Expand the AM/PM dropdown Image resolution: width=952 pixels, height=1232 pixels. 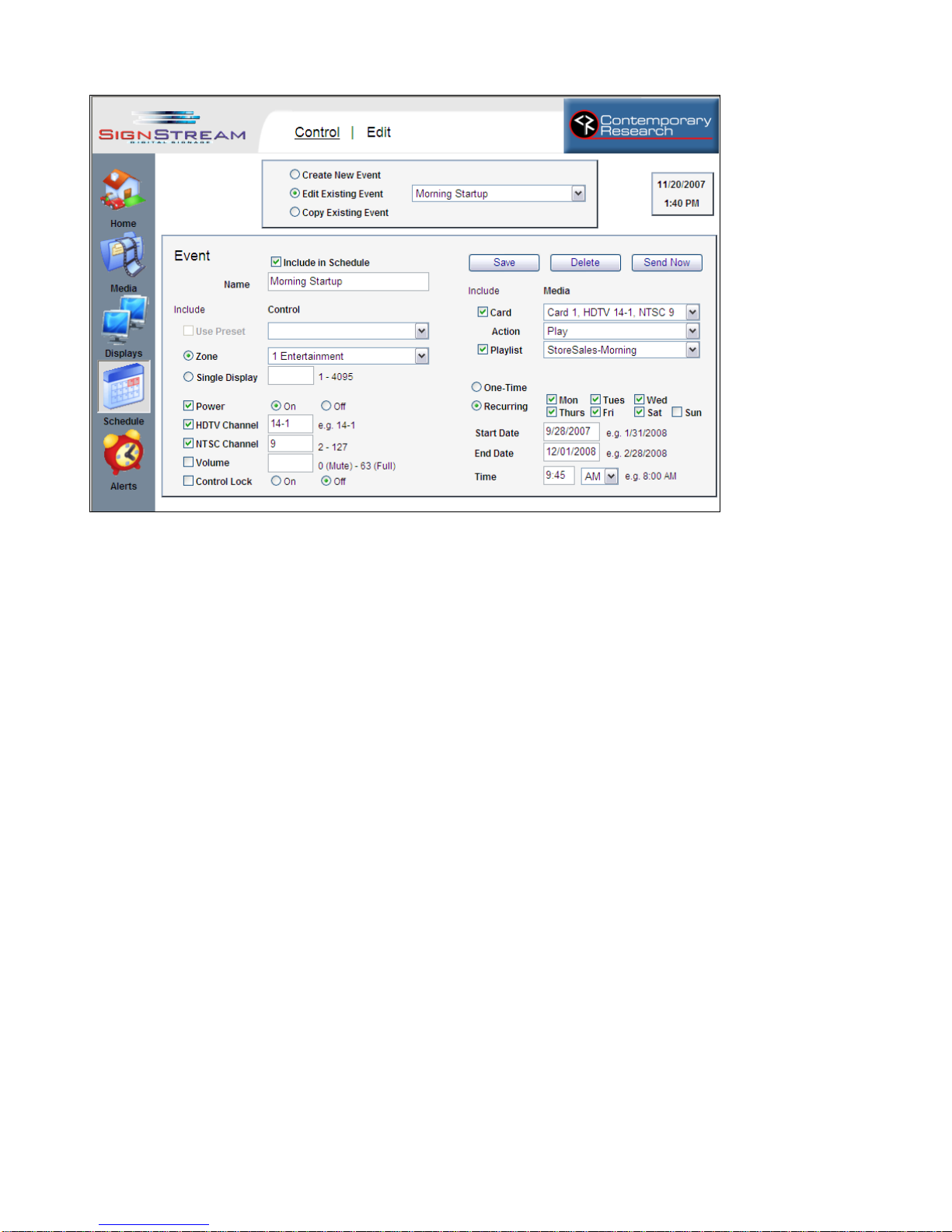point(611,476)
